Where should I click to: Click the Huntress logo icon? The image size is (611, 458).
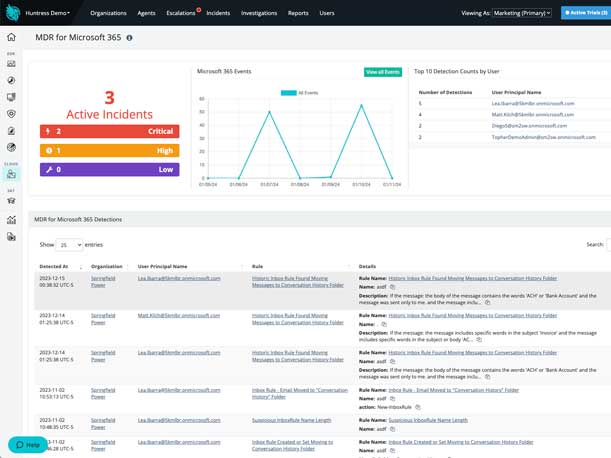[11, 13]
